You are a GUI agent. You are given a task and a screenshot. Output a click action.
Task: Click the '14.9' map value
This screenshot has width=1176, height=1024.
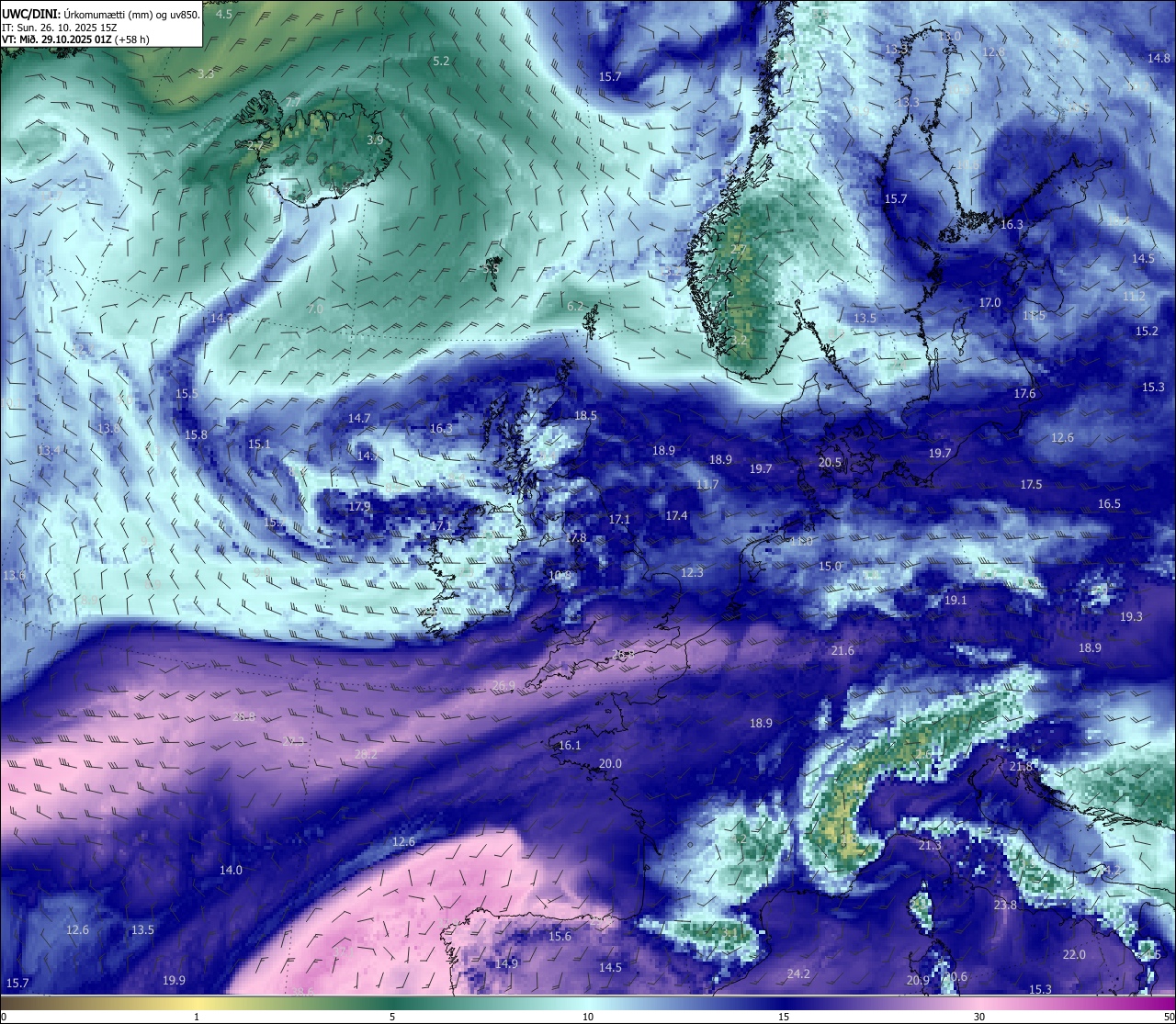(x=506, y=963)
